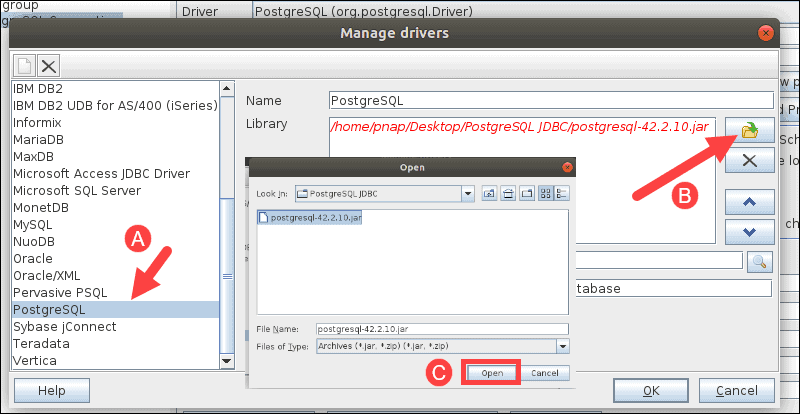This screenshot has height=414, width=800.
Task: Move library entry up arrow button
Action: [x=749, y=202]
